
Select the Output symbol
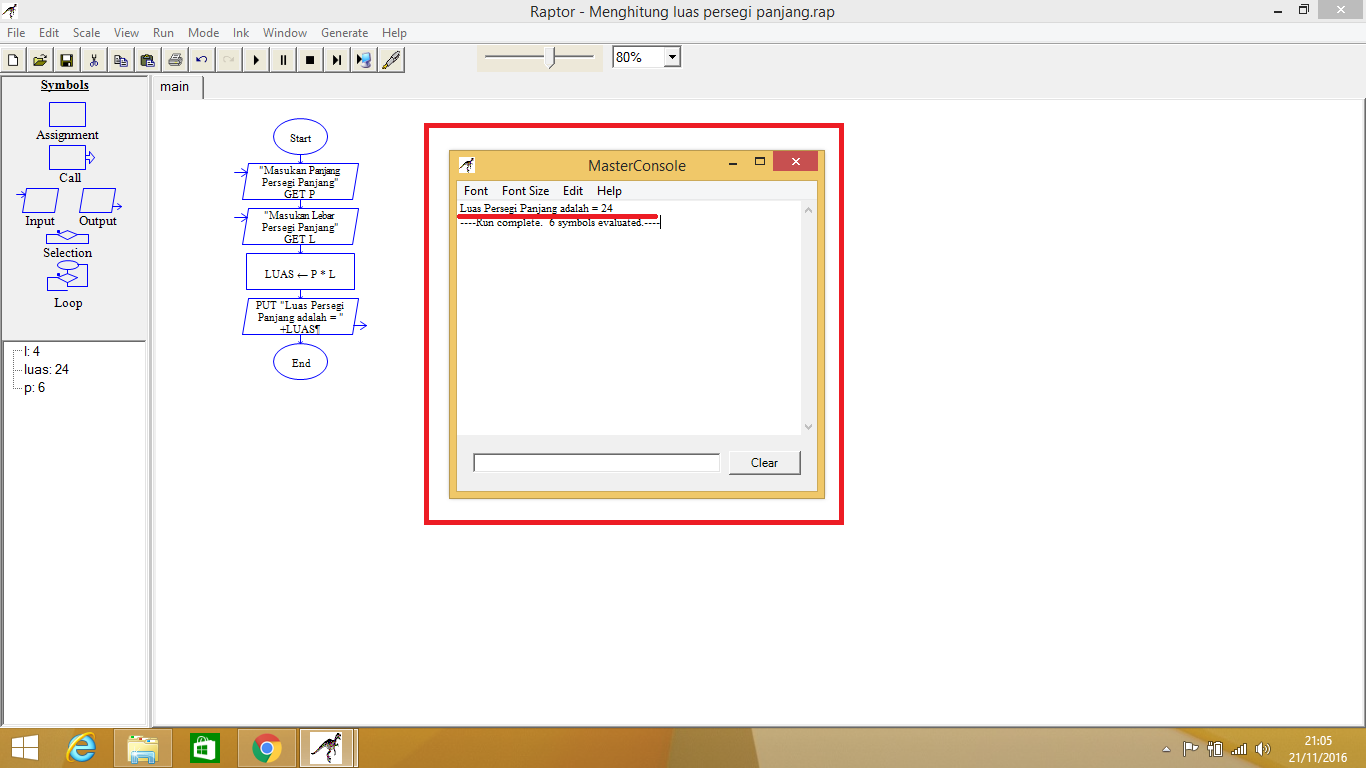98,200
